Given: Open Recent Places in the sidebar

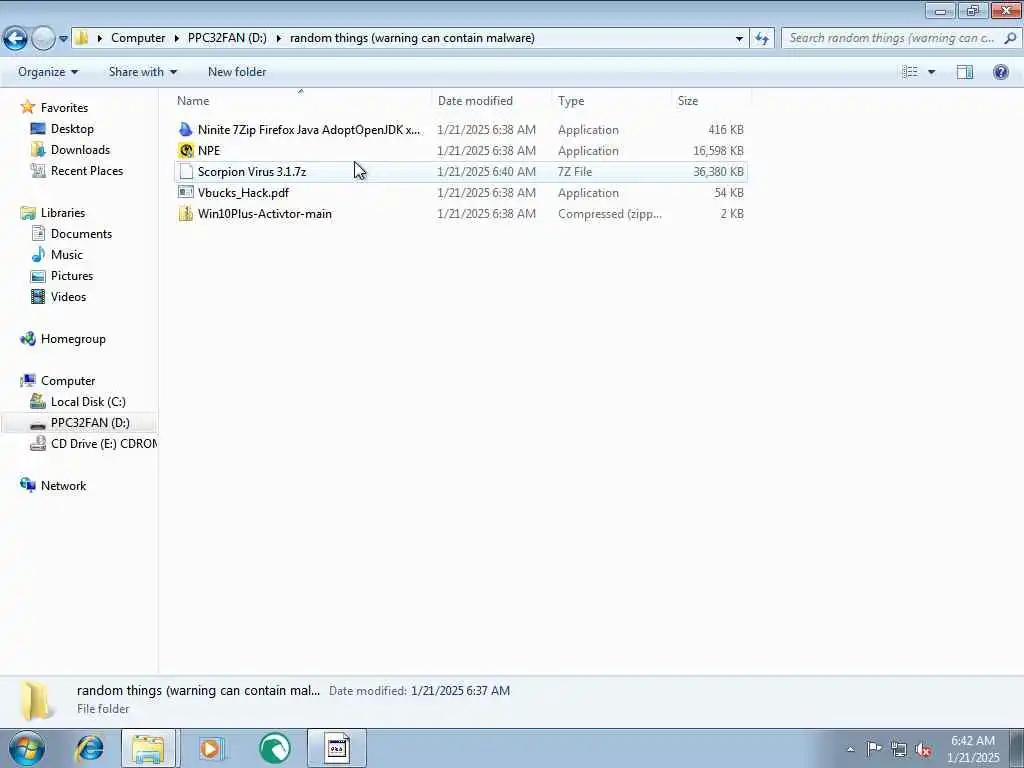Looking at the screenshot, I should pyautogui.click(x=87, y=170).
